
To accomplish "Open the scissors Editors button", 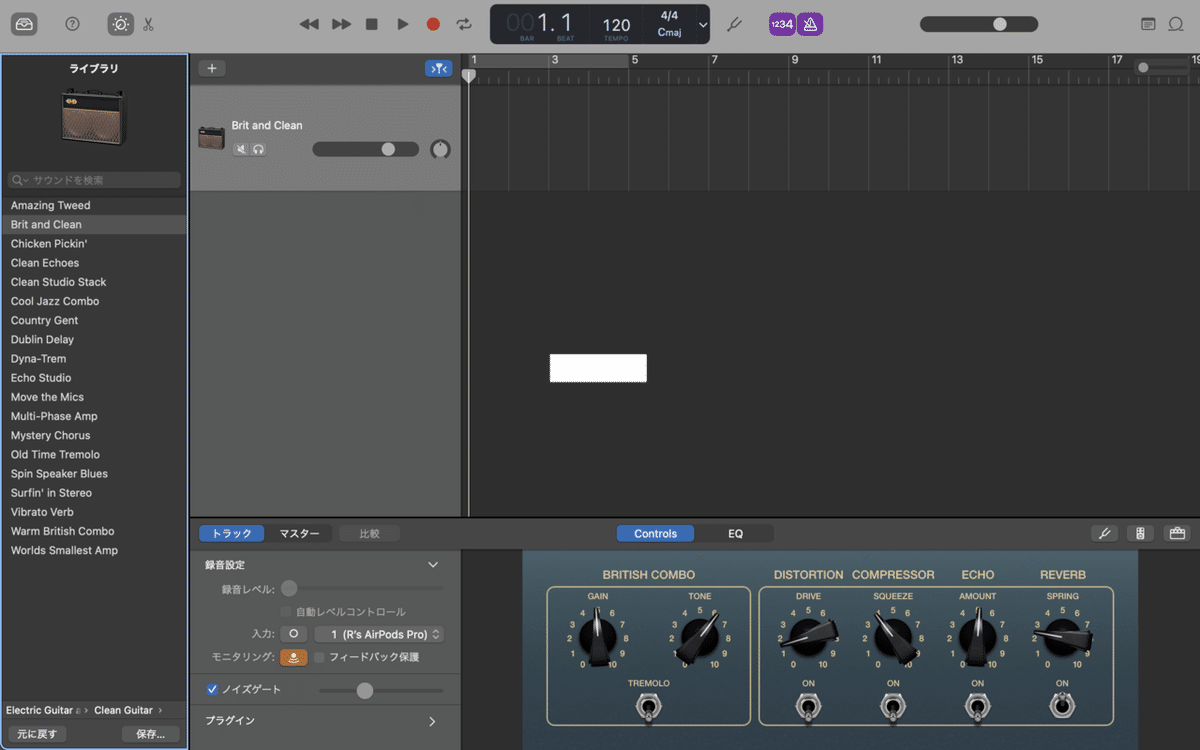I will click(x=148, y=24).
